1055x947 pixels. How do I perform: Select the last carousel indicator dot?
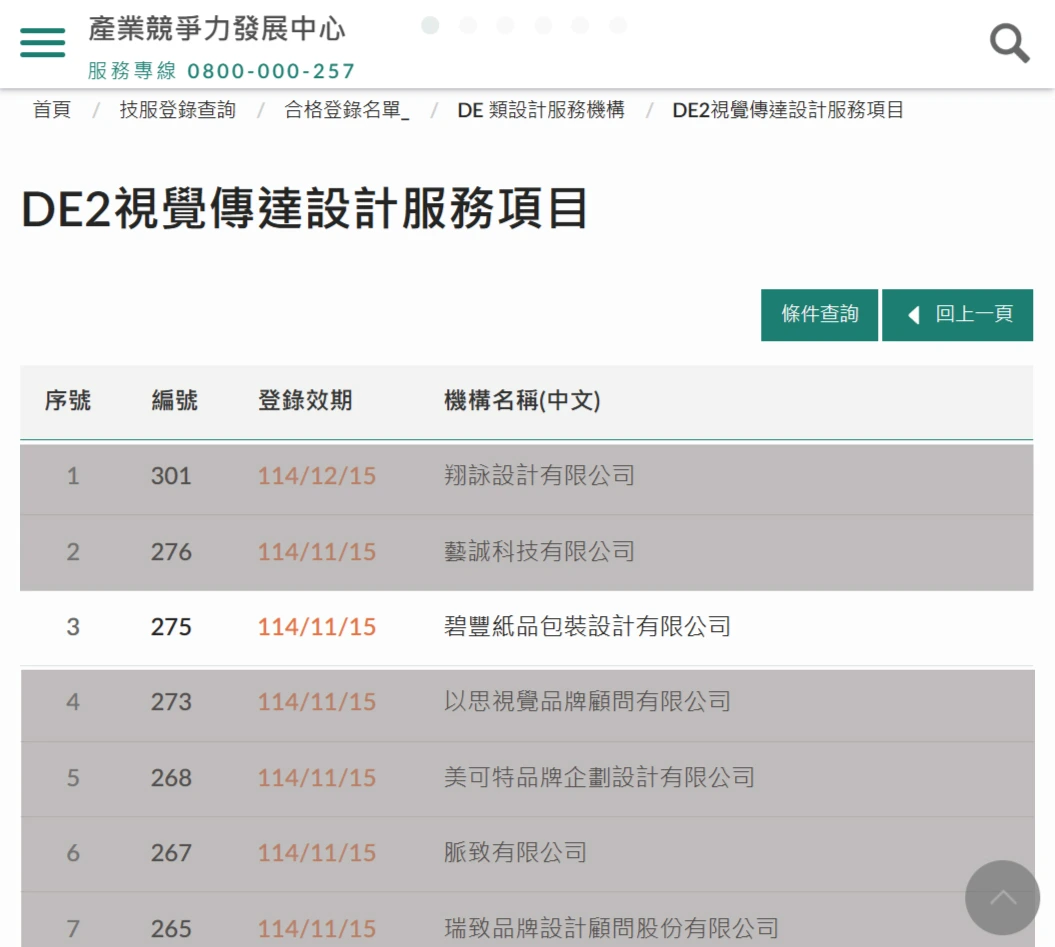pos(618,25)
